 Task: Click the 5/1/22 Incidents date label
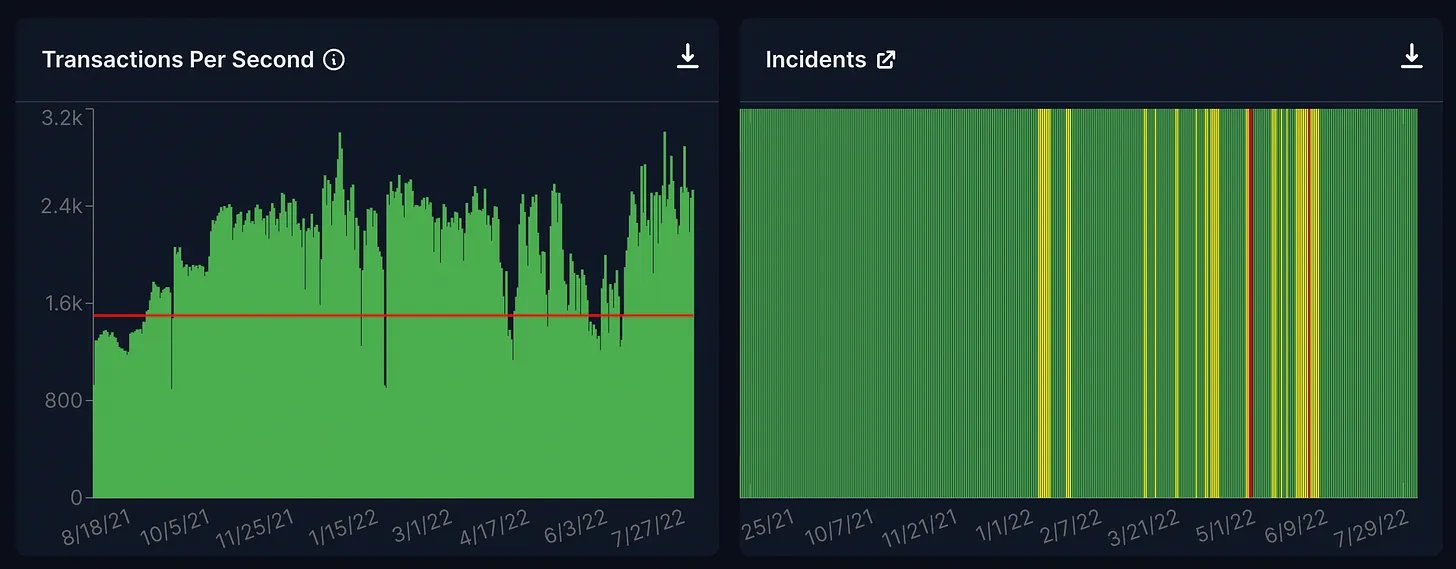[1226, 524]
